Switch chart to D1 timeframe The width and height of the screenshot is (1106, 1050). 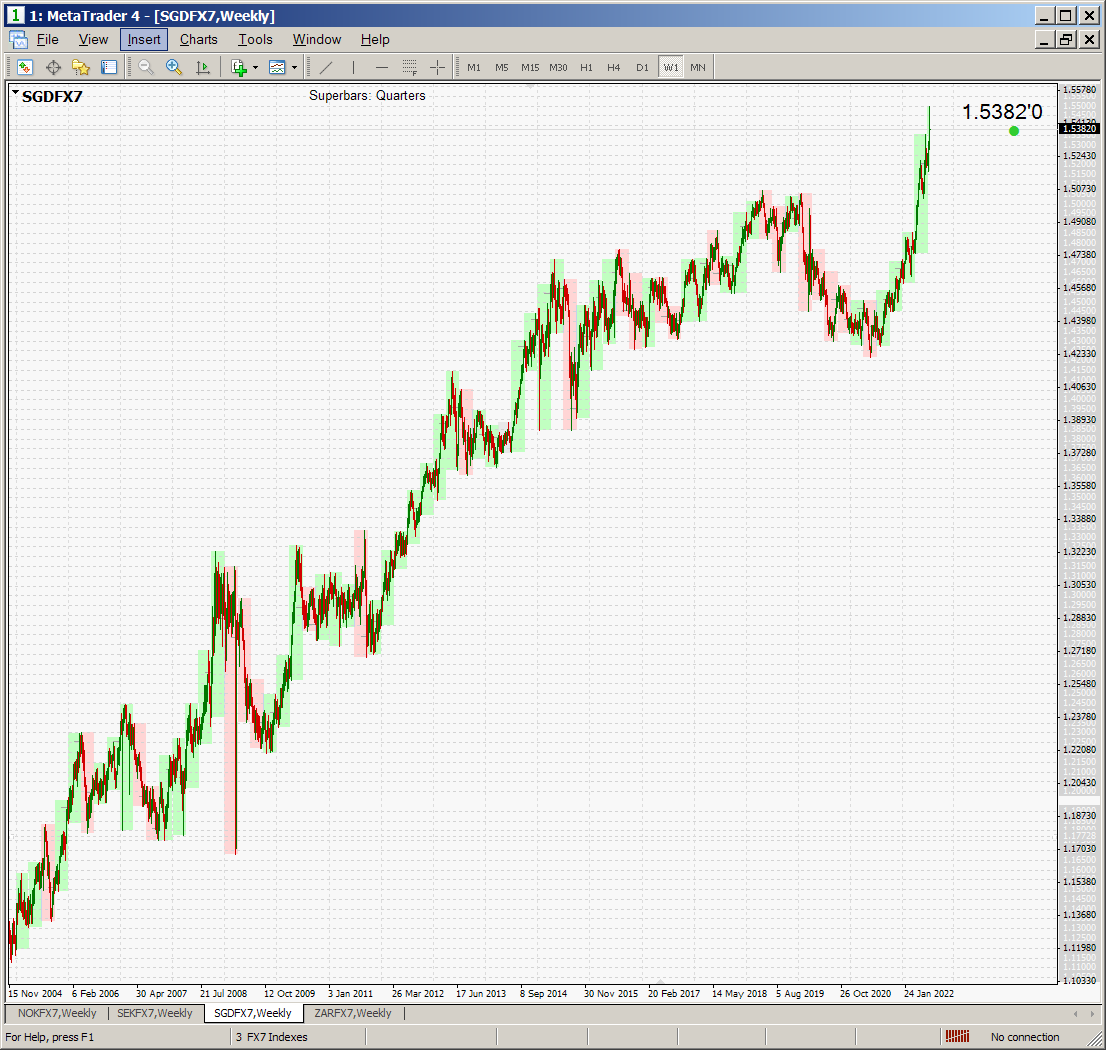pos(642,67)
